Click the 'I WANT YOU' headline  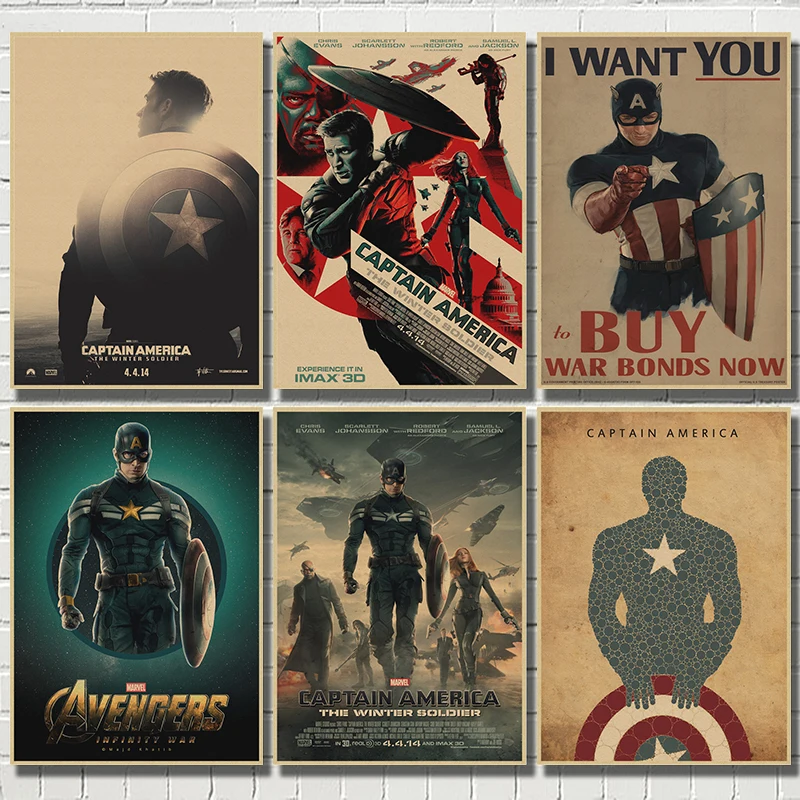click(x=662, y=60)
